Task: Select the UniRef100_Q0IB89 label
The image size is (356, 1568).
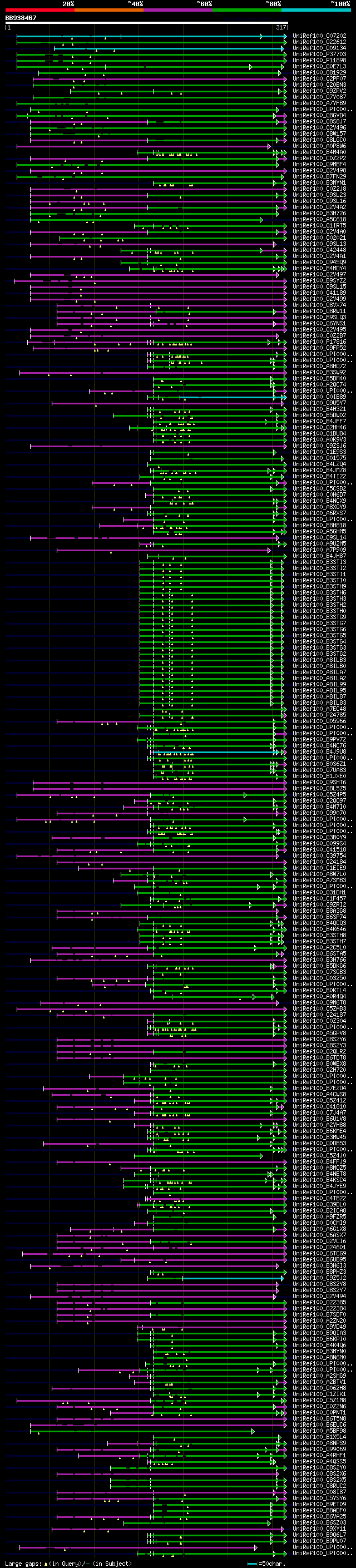Action: click(x=319, y=397)
